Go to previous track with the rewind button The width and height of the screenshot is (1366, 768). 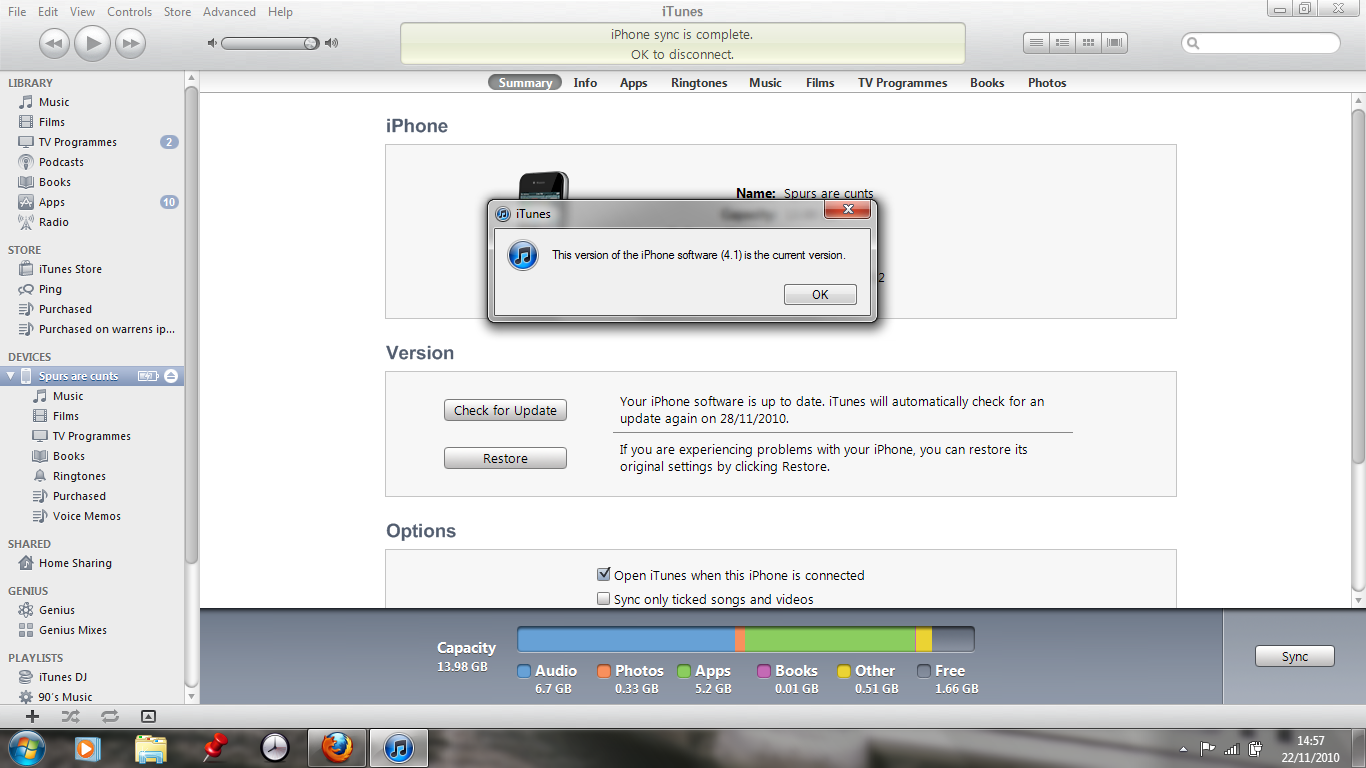54,43
